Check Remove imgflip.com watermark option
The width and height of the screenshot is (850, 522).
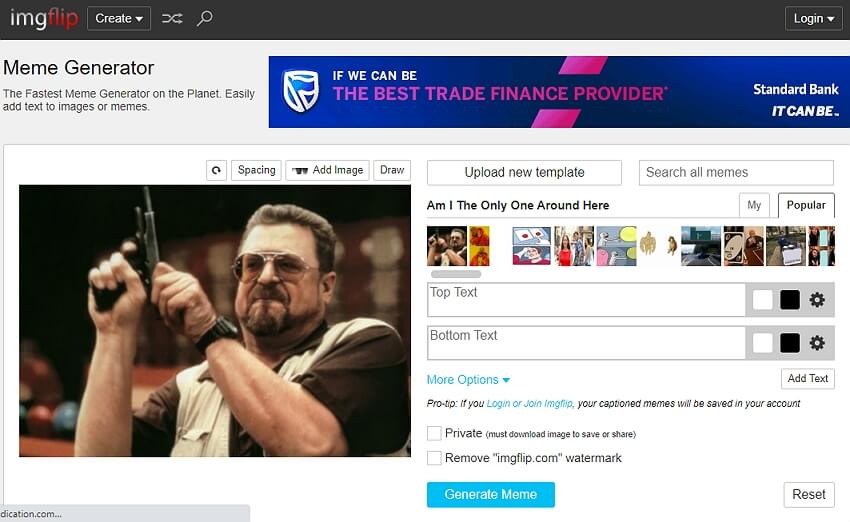pos(434,458)
